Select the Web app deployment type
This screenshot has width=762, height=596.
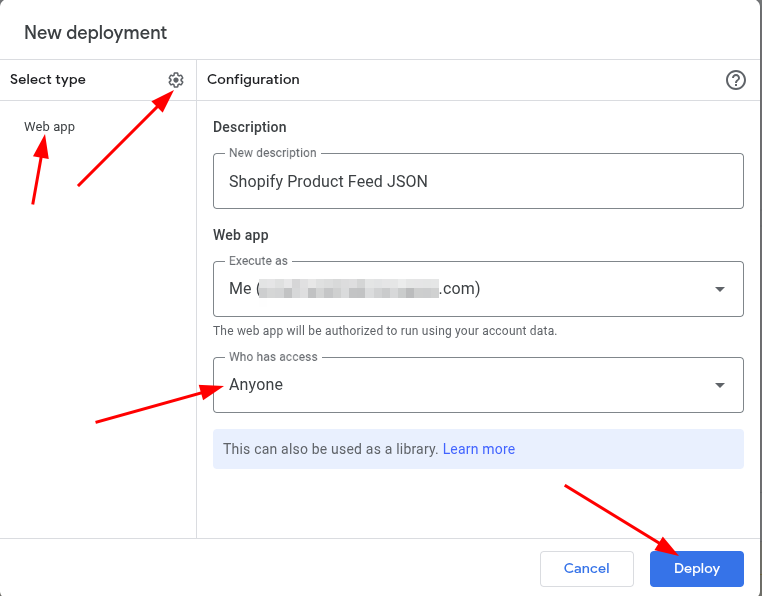(x=50, y=127)
